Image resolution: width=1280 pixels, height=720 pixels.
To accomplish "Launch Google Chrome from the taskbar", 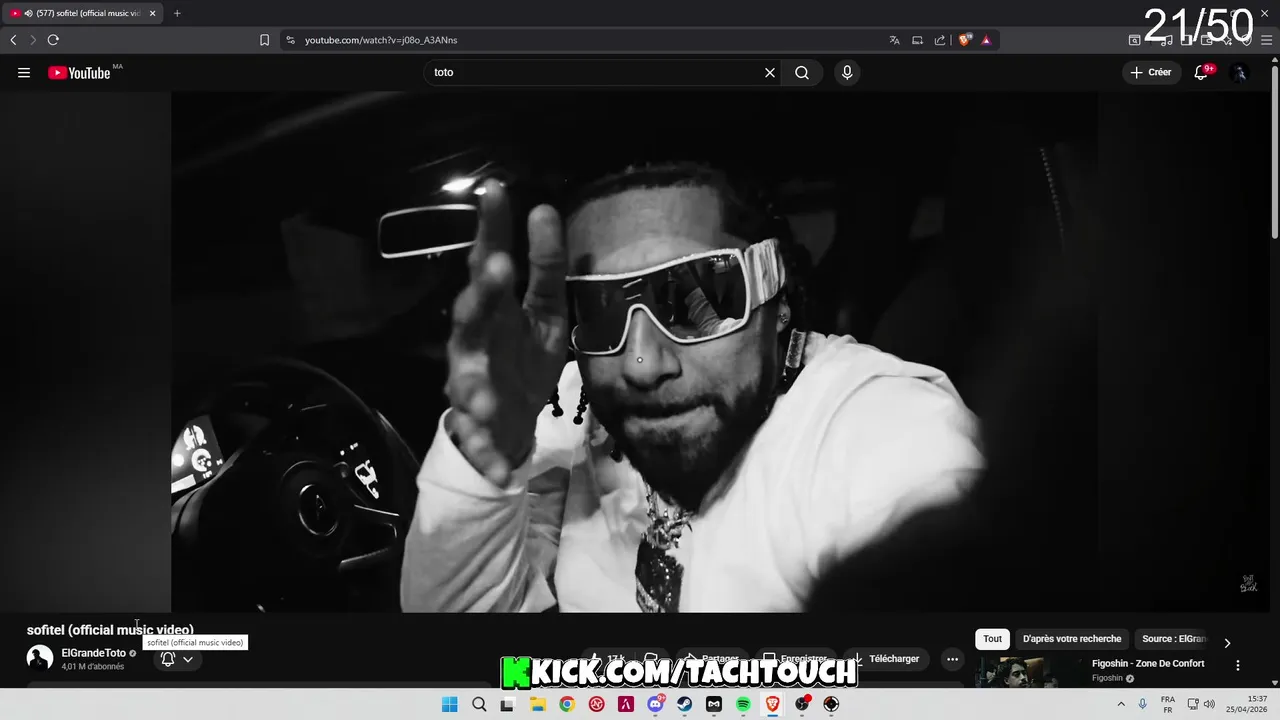I will click(567, 704).
